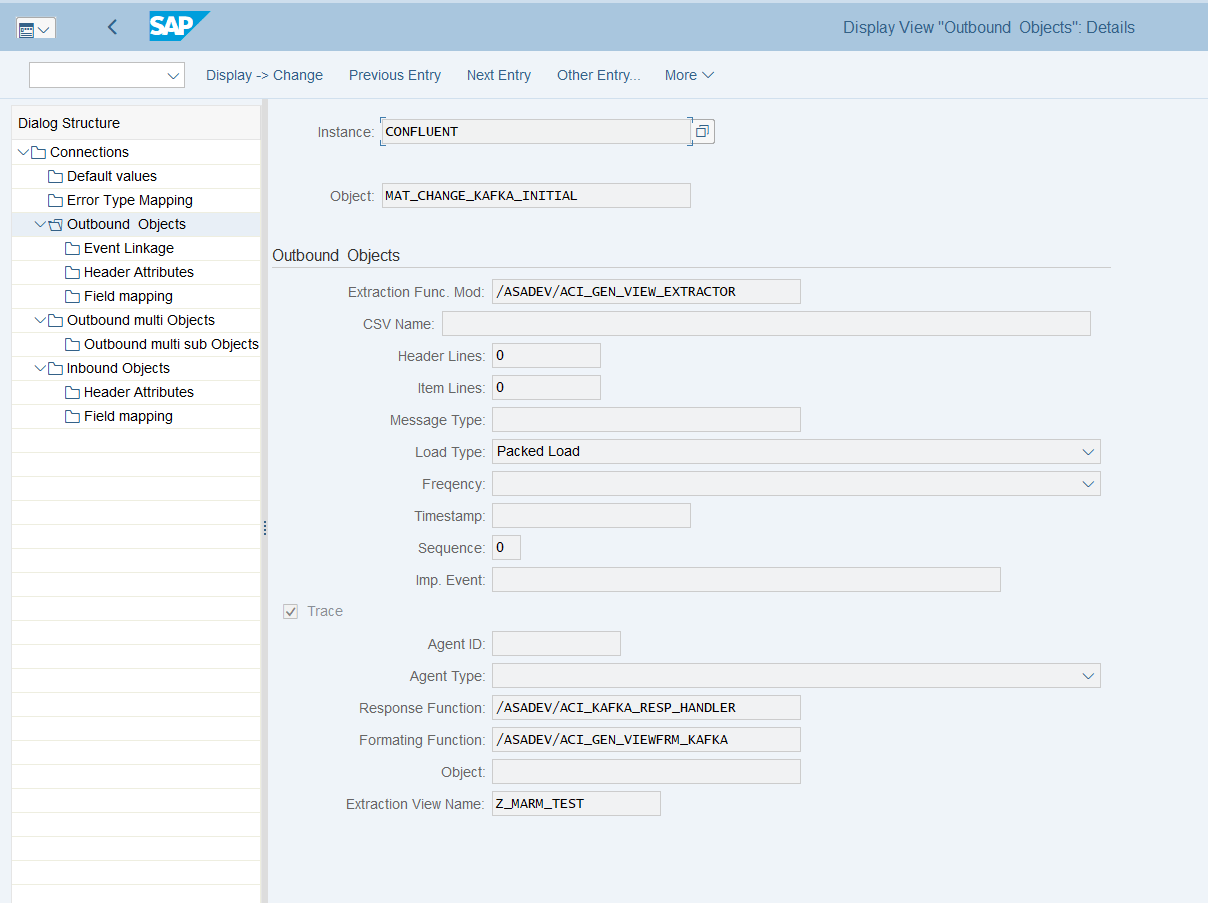The height and width of the screenshot is (903, 1208).
Task: Open the system menu icon at top left
Action: [x=35, y=29]
